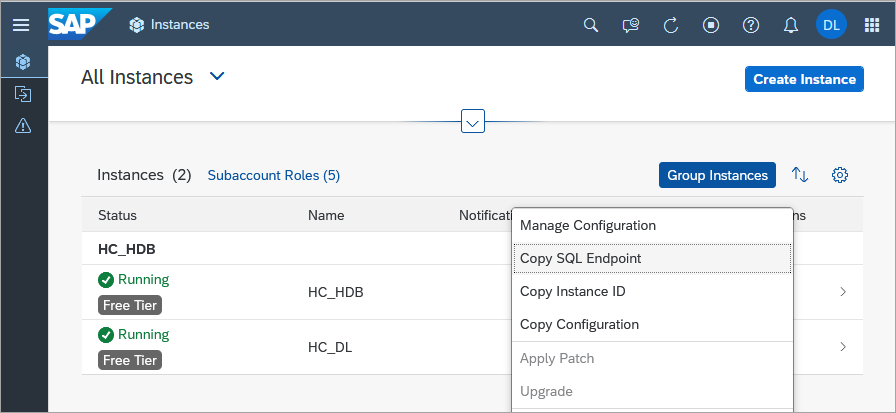The width and height of the screenshot is (896, 413).
Task: Open the notifications bell icon
Action: [791, 25]
